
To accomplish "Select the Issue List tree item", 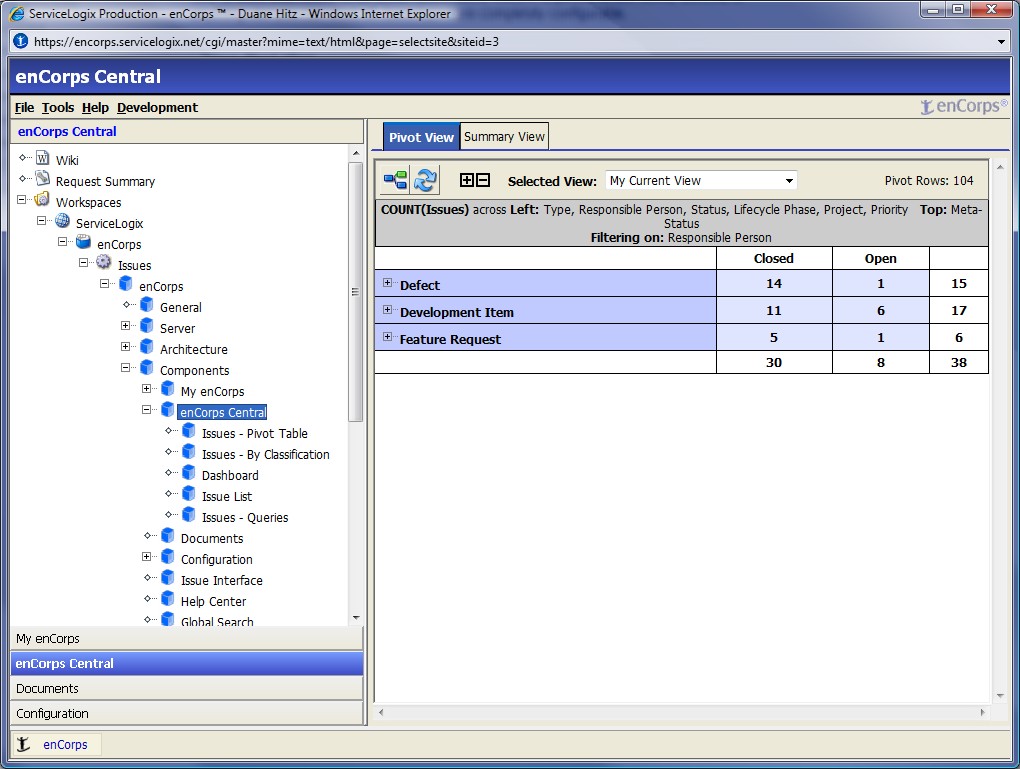I will [x=226, y=496].
